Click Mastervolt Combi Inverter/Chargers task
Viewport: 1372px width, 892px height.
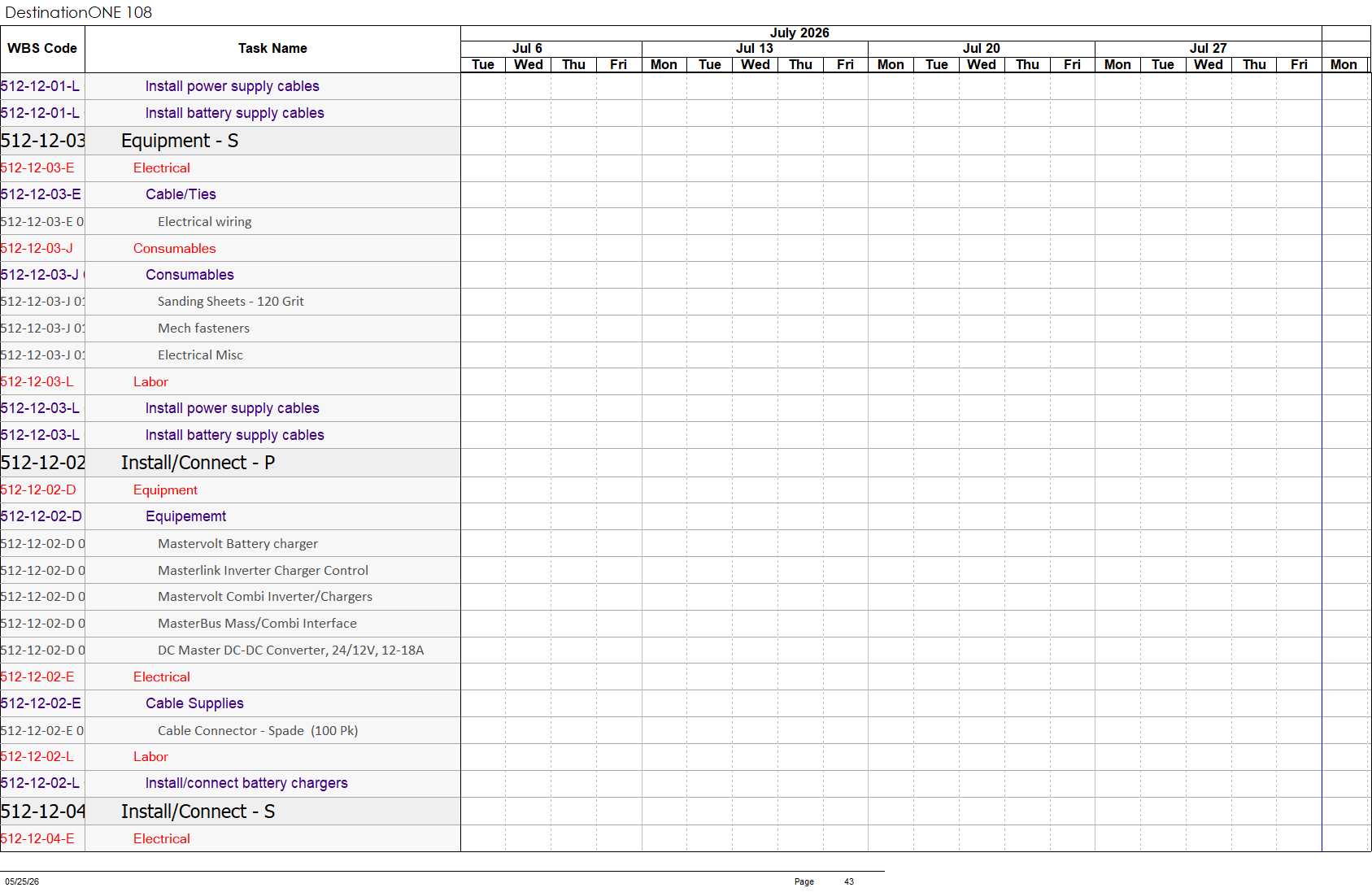pos(265,597)
